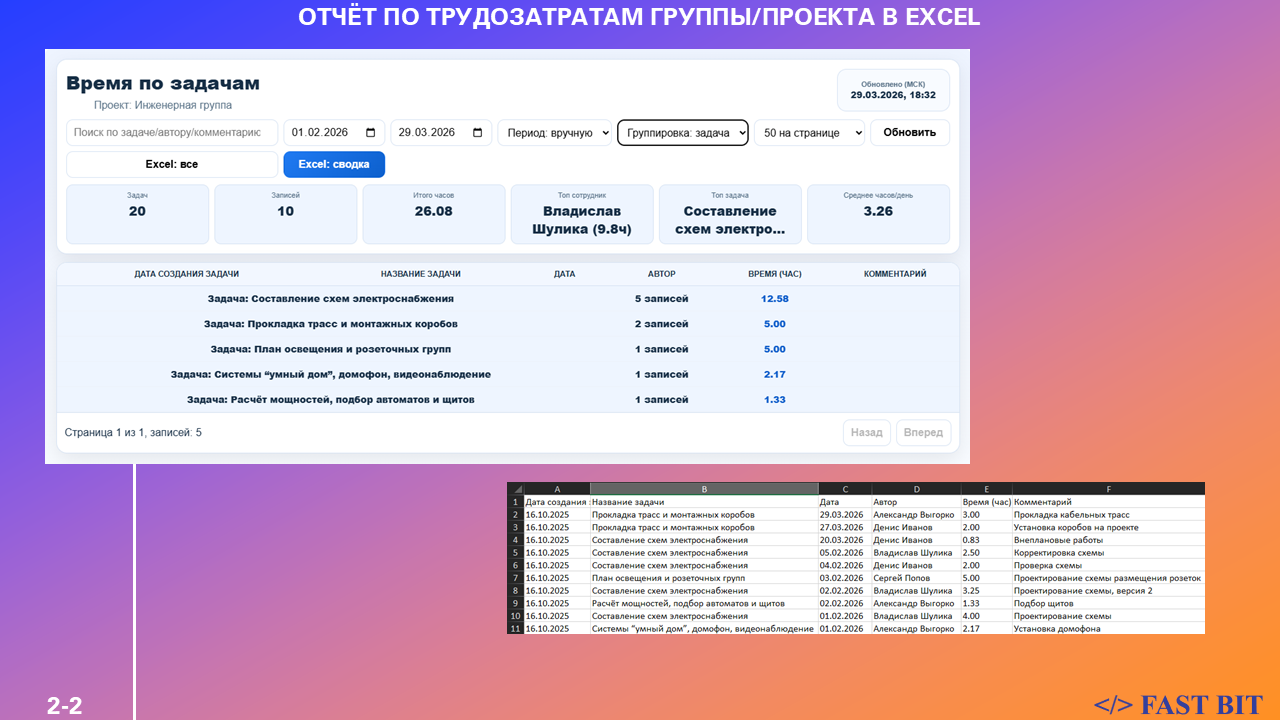Image resolution: width=1280 pixels, height=720 pixels.
Task: Select the 'Топ сотрудник' statistics card
Action: coord(582,214)
